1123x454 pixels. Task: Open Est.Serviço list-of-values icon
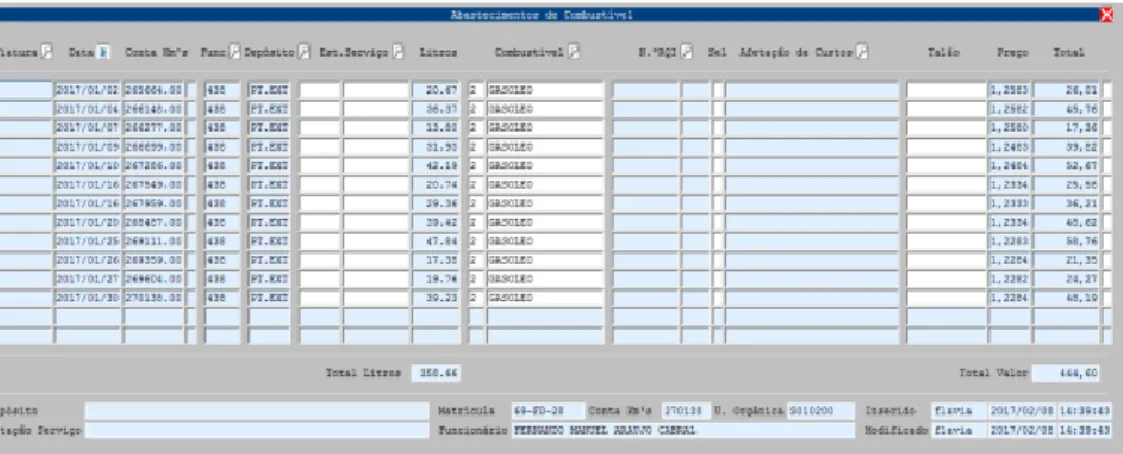click(397, 52)
